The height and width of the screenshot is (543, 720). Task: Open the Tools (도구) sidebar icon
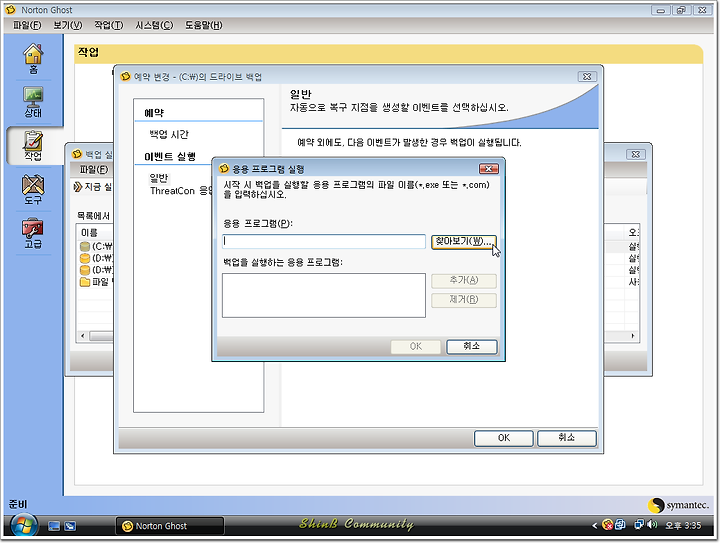33,190
